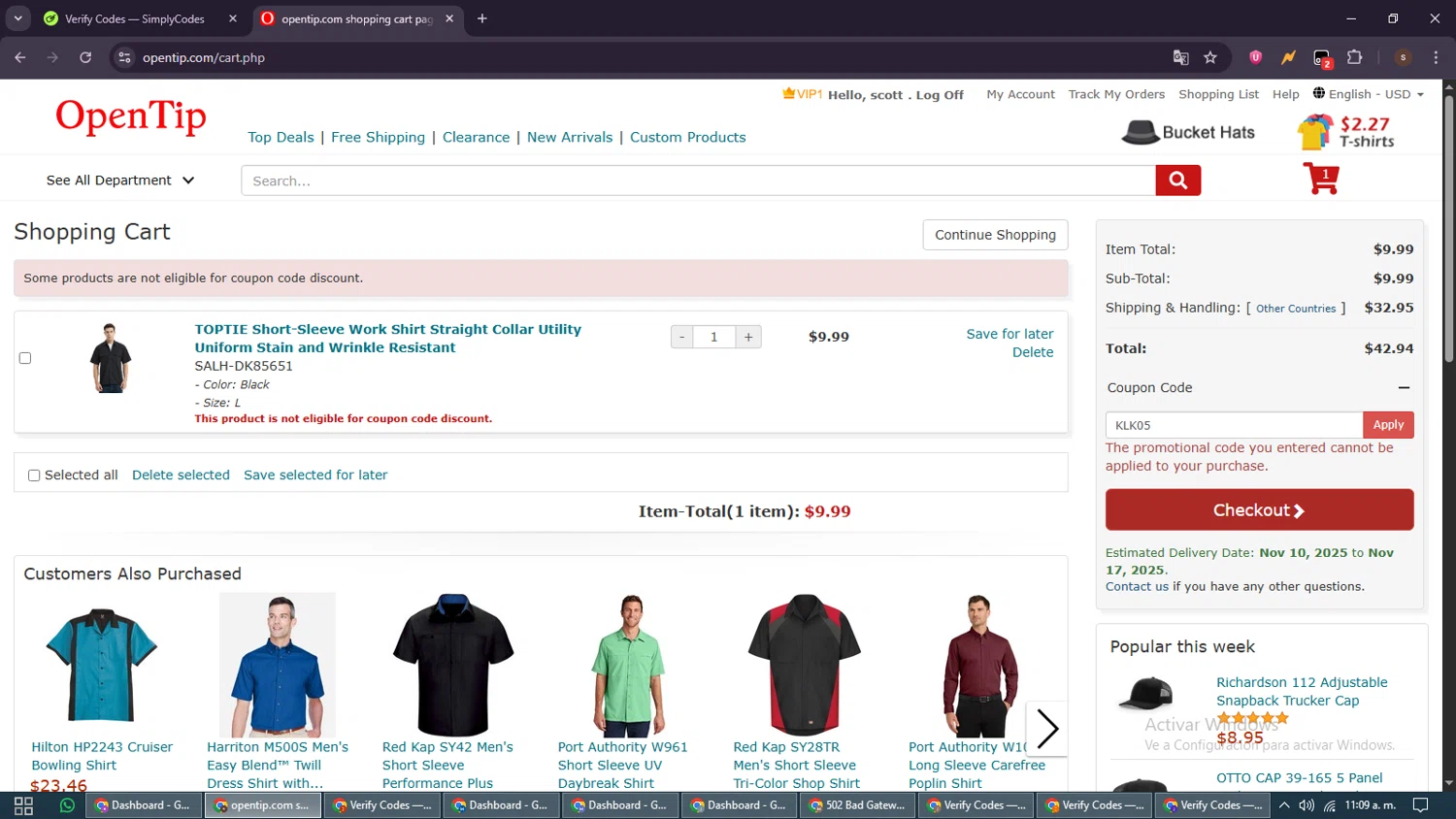Click the quantity field showing 1

pos(714,337)
